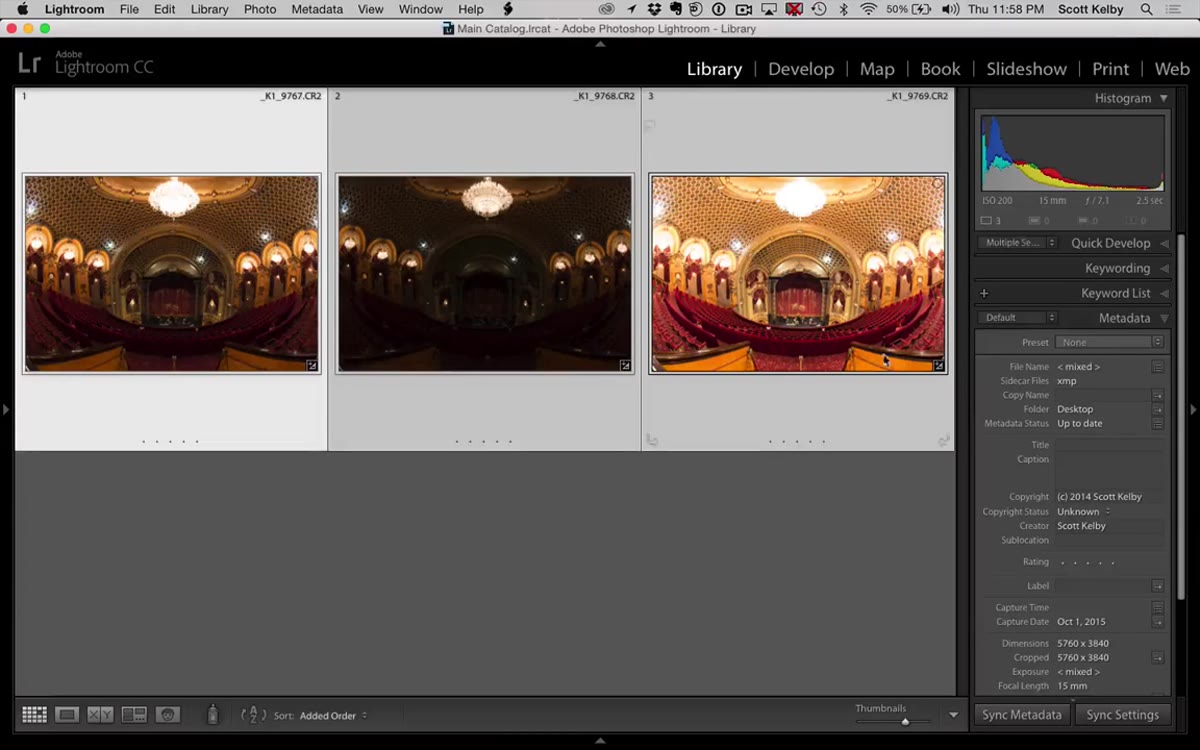The height and width of the screenshot is (750, 1200).
Task: Open the Sort Added Order dropdown
Action: pos(333,716)
